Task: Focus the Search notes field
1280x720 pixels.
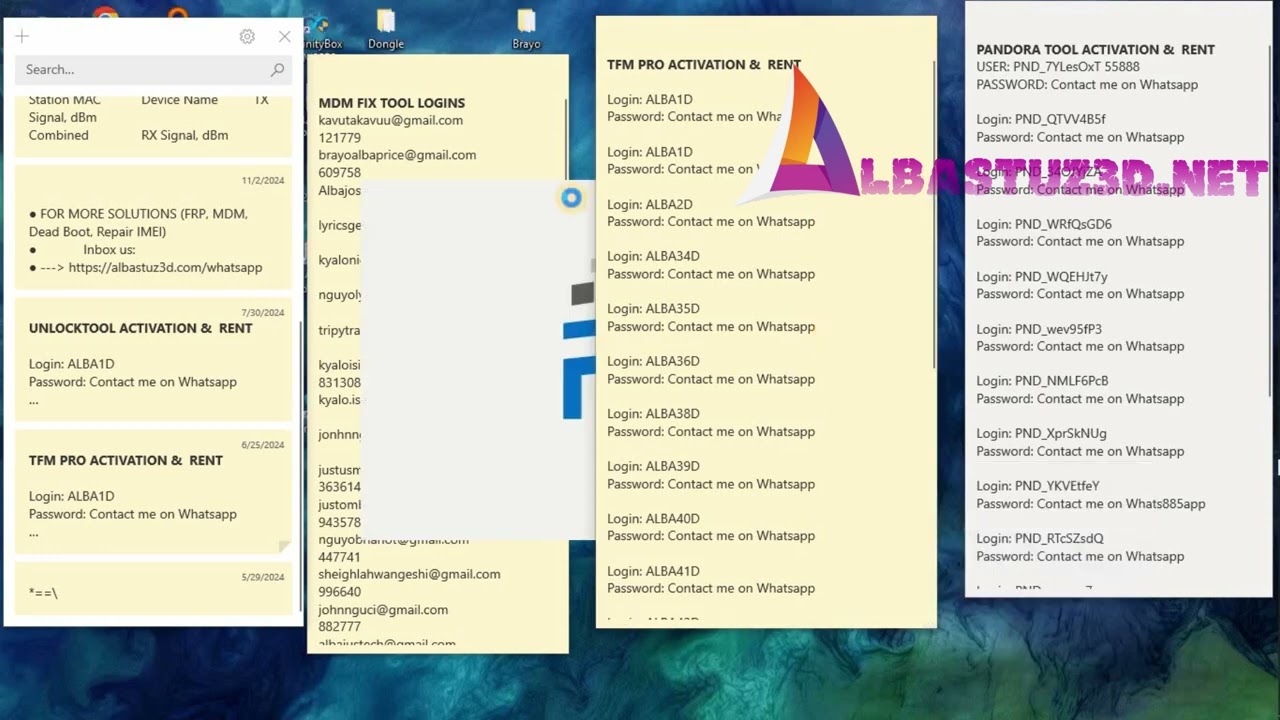Action: (x=153, y=70)
